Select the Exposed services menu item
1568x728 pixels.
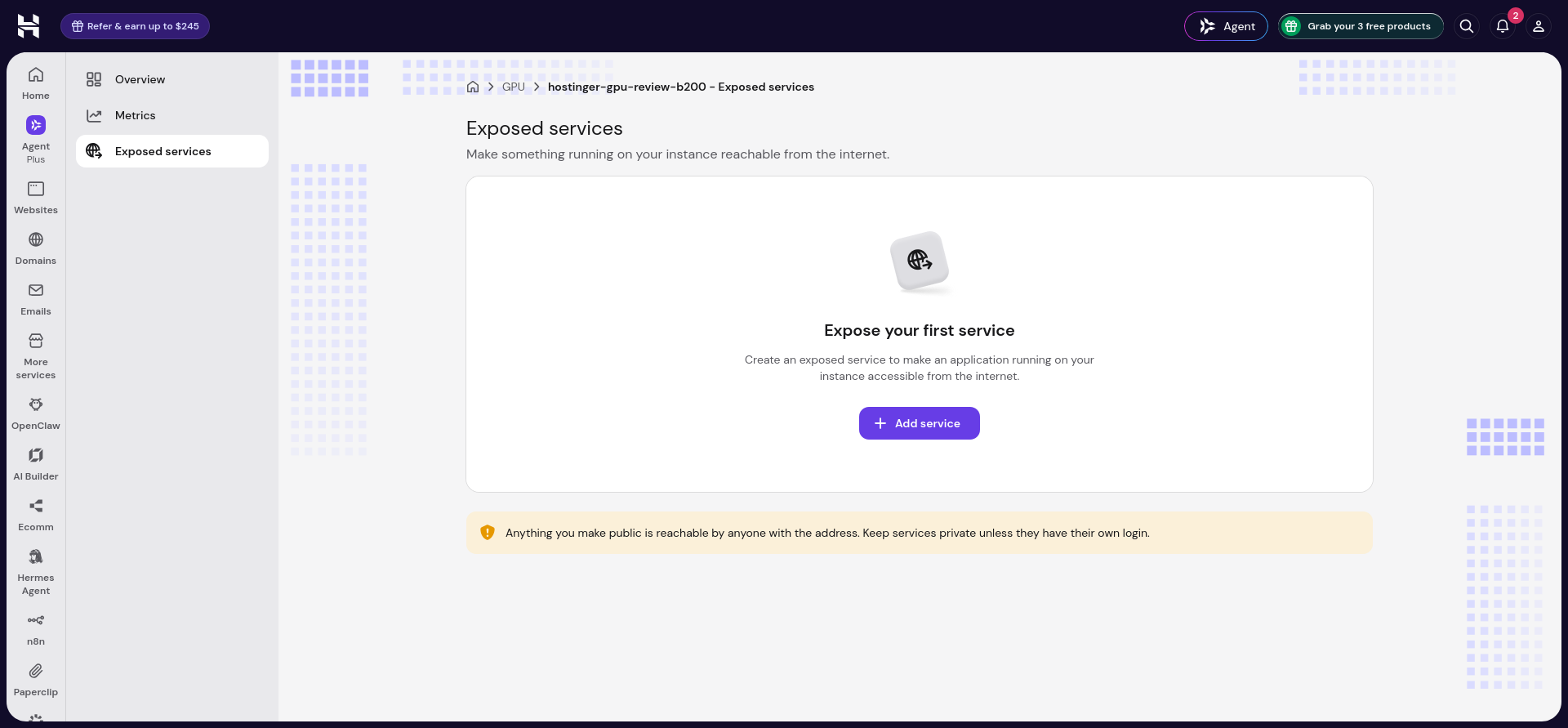[x=172, y=151]
